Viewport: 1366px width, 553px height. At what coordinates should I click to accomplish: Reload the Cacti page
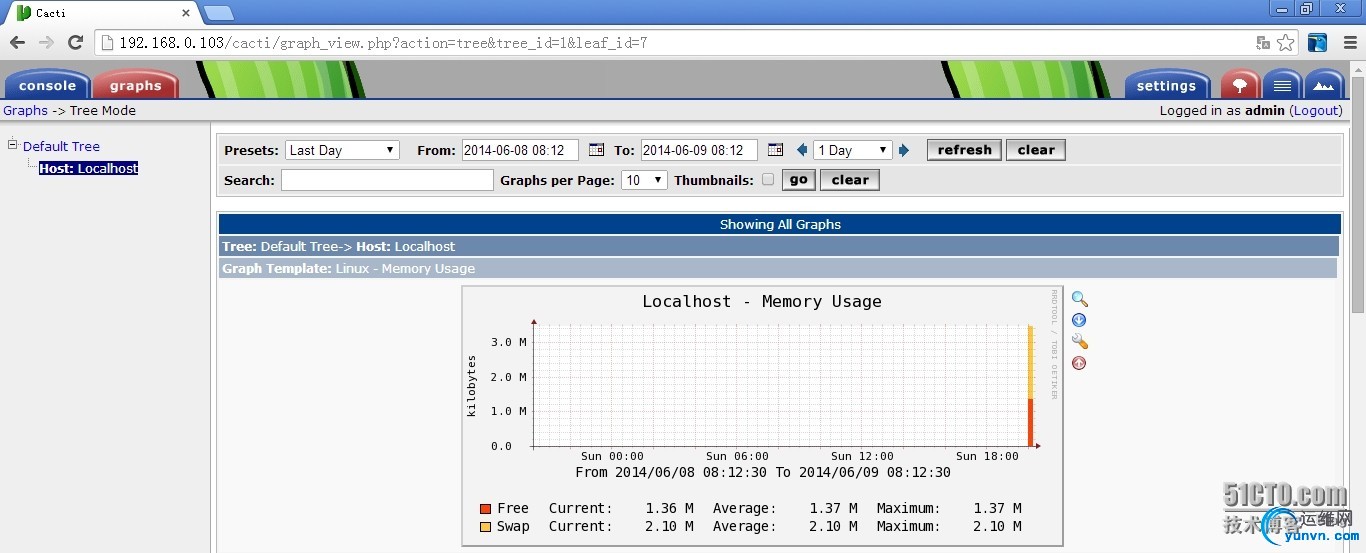click(x=75, y=42)
